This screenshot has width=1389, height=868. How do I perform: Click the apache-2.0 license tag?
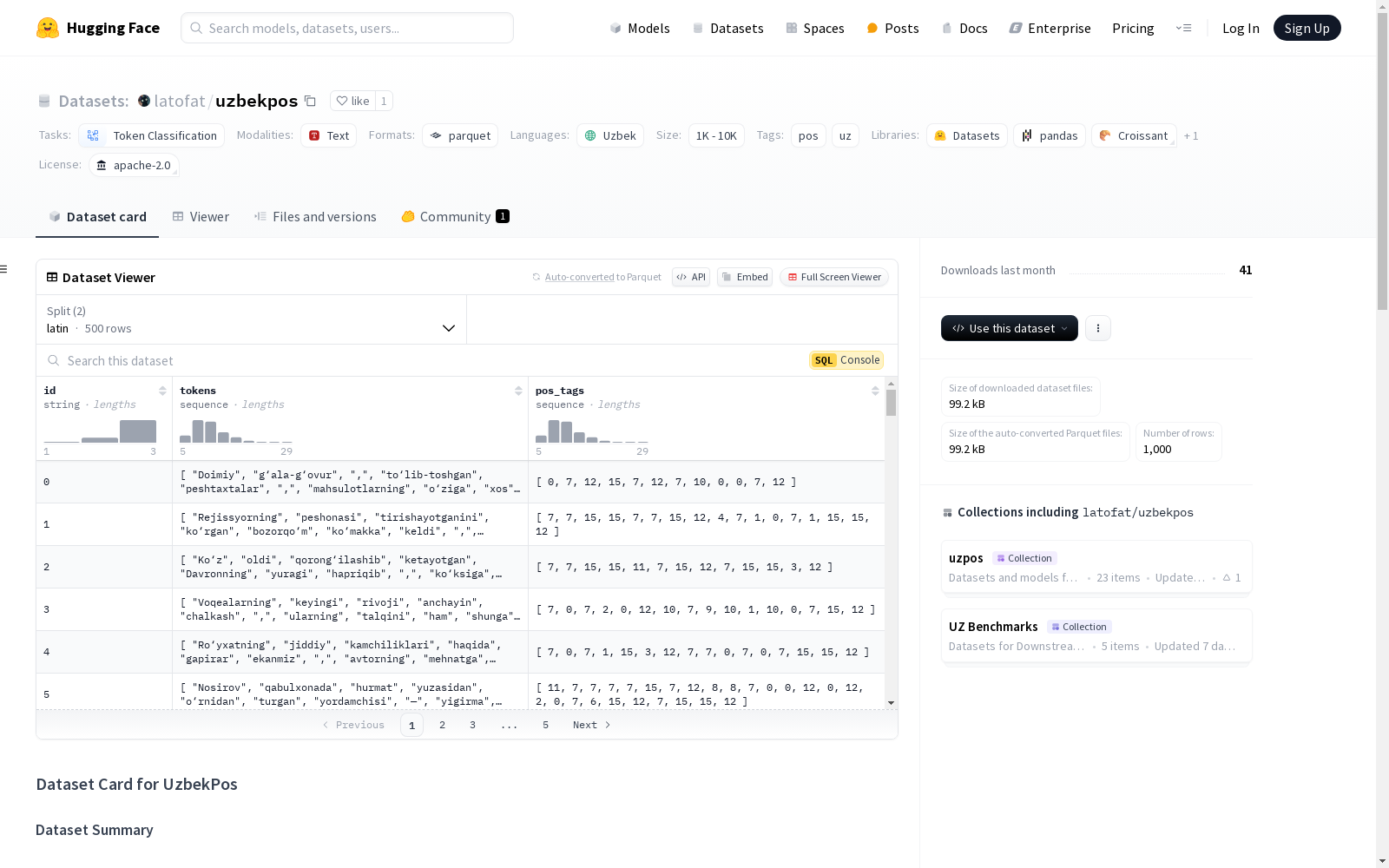tap(134, 165)
